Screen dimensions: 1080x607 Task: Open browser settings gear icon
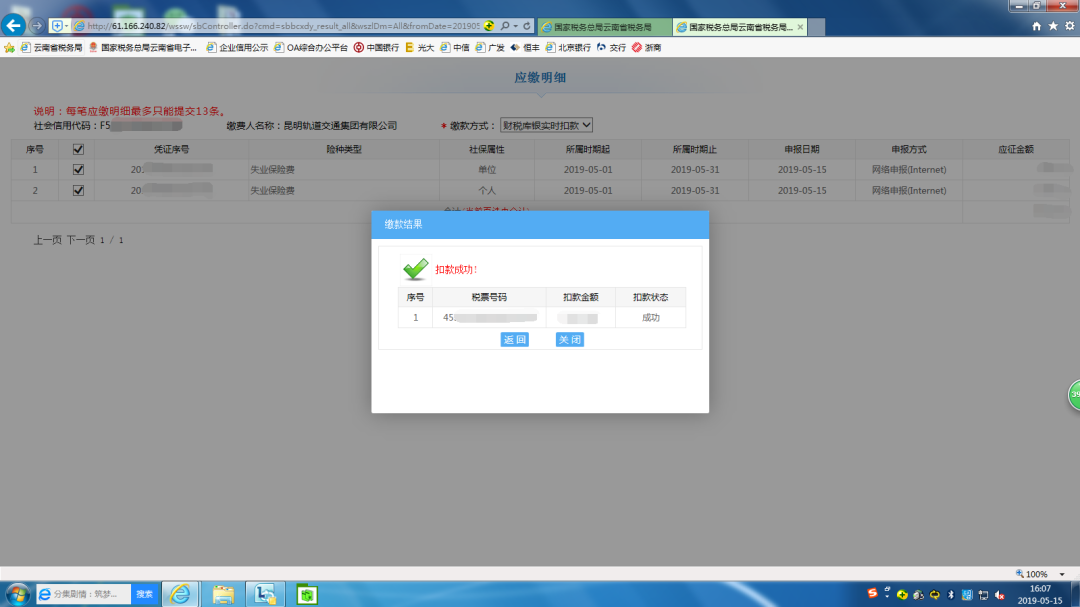tap(1070, 26)
